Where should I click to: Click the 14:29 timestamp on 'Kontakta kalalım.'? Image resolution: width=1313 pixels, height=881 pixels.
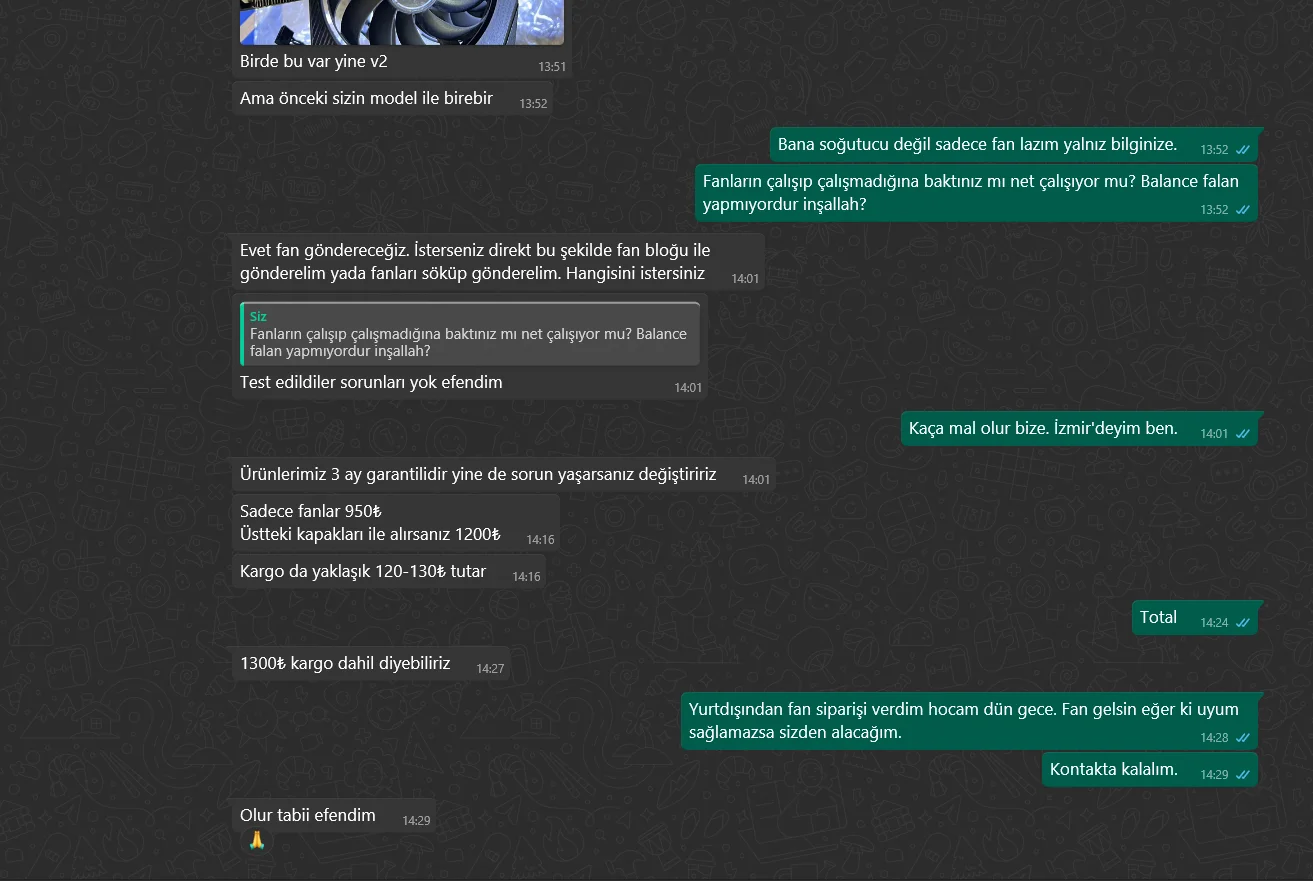tap(1214, 775)
